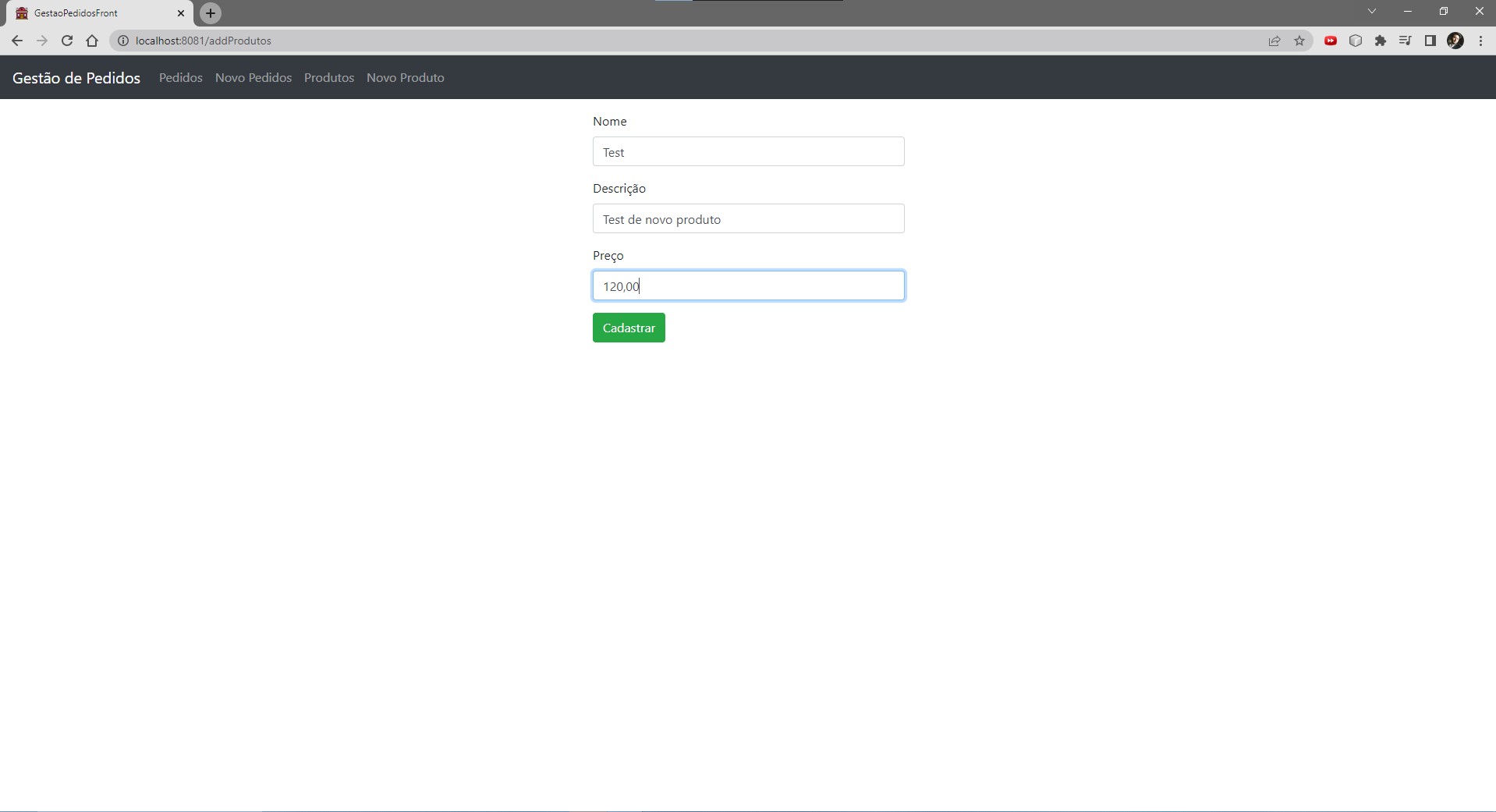1496x812 pixels.
Task: Click inside the Nome input field
Action: pyautogui.click(x=748, y=151)
